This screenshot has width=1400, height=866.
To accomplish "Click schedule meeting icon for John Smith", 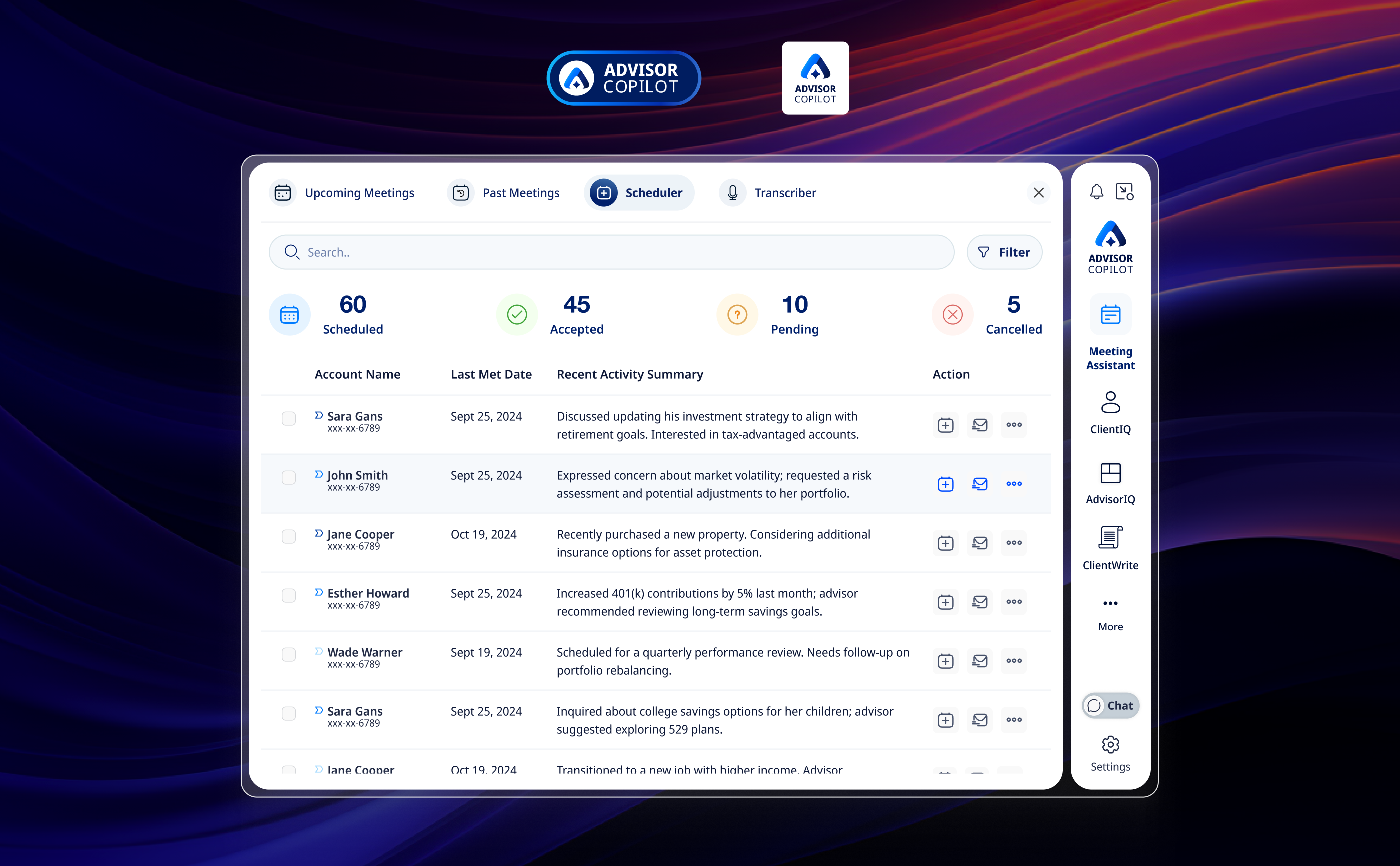I will pos(945,484).
